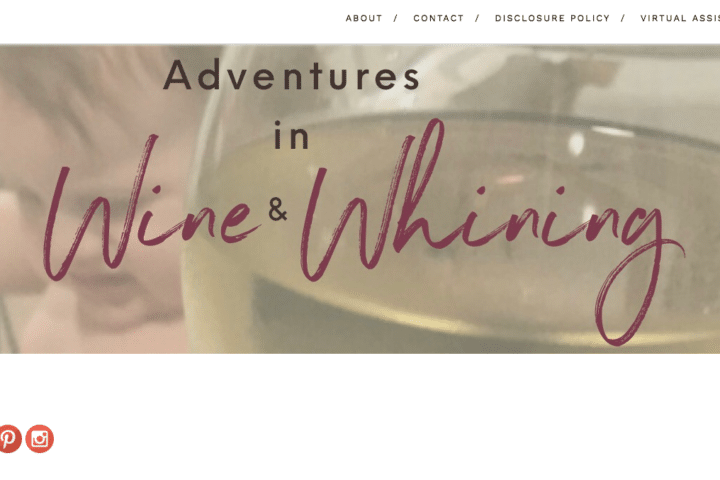The height and width of the screenshot is (480, 720).
Task: Open the Pinterest profile icon
Action: point(9,439)
